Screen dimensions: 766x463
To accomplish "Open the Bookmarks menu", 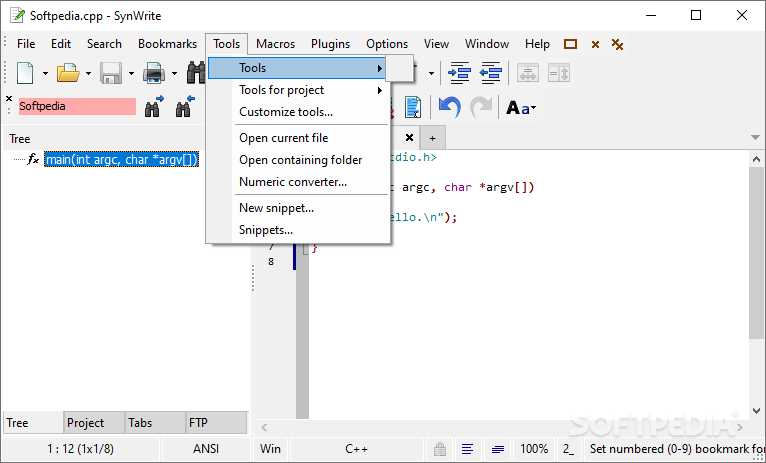I will (x=167, y=44).
